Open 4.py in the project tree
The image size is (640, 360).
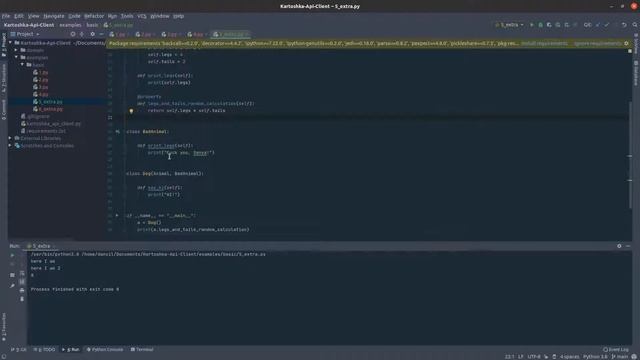[x=41, y=94]
